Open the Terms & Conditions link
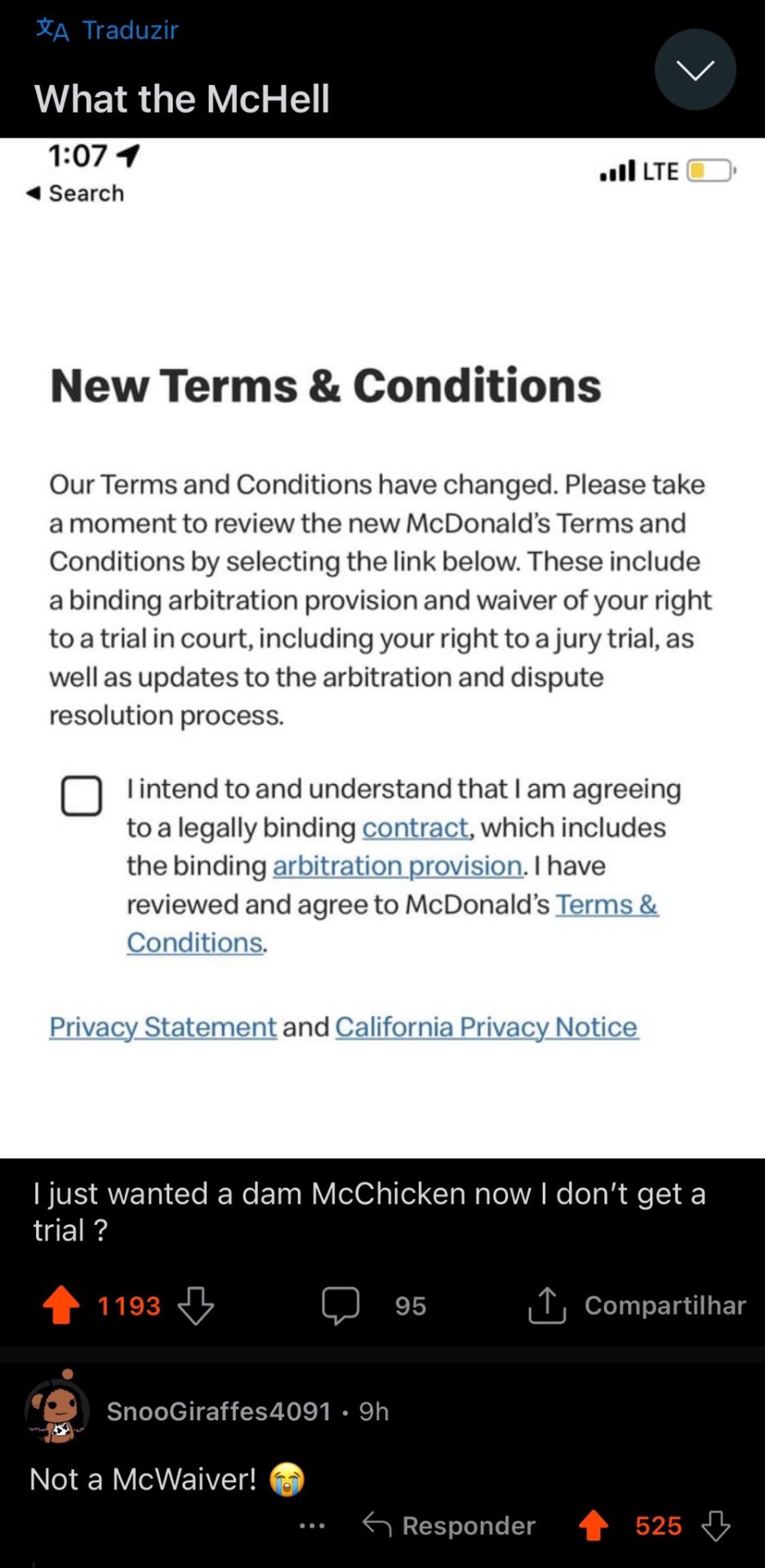765x1568 pixels. pyautogui.click(x=606, y=904)
